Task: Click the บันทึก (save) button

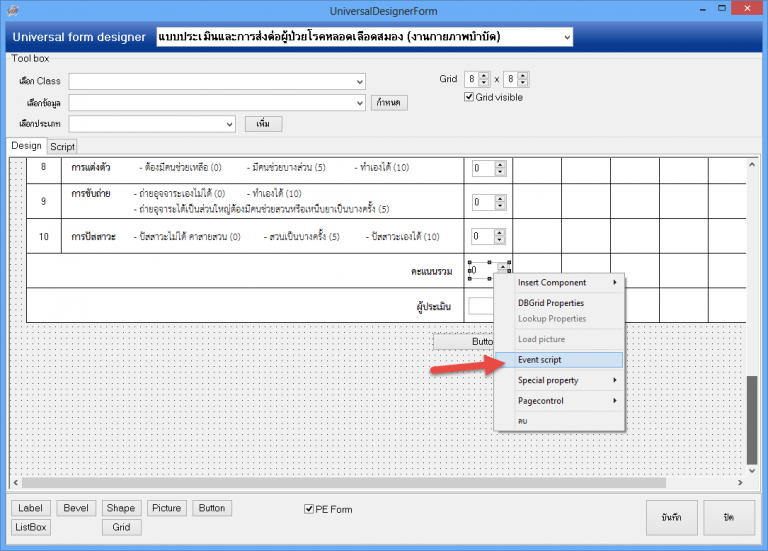Action: 672,518
